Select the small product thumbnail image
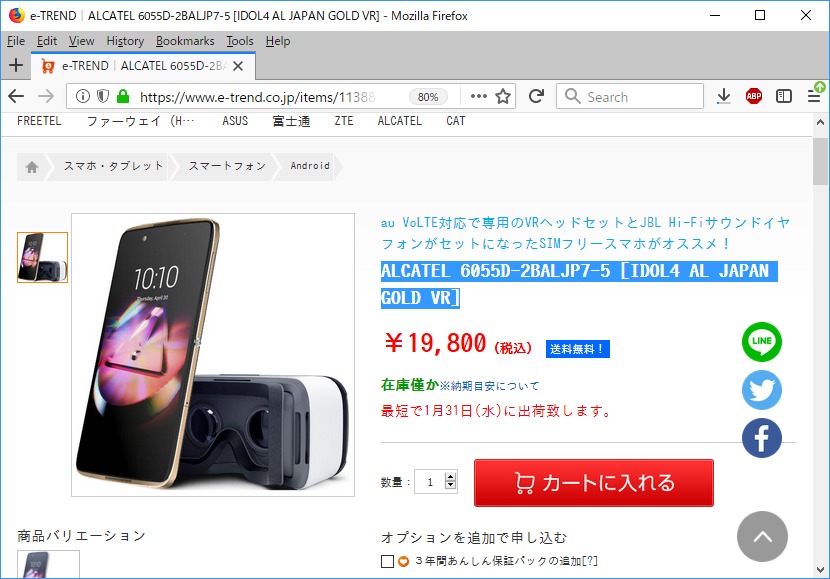830x579 pixels. [42, 258]
